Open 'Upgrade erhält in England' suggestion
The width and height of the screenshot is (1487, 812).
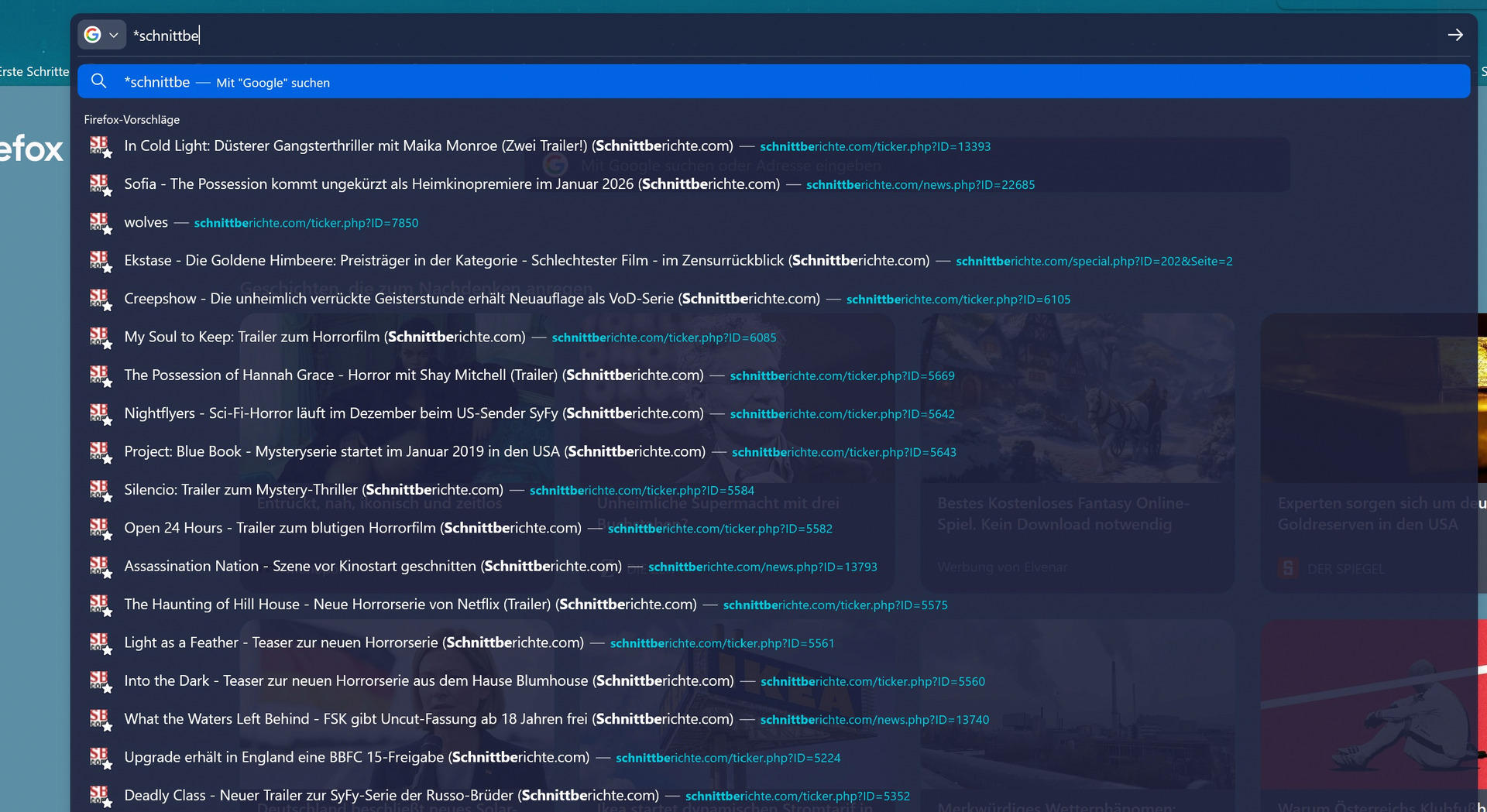click(x=774, y=757)
